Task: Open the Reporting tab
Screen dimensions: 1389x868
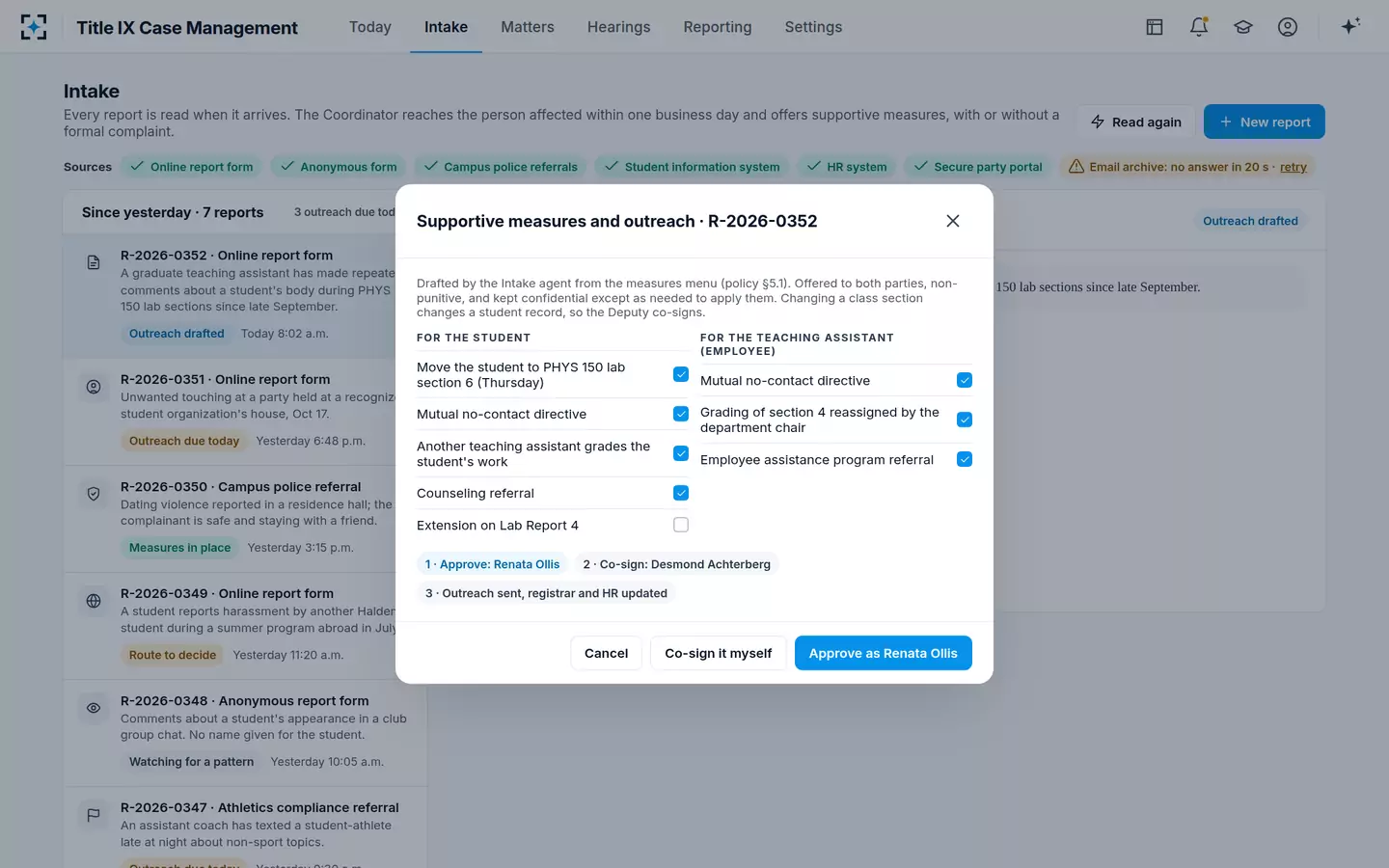Action: (718, 27)
